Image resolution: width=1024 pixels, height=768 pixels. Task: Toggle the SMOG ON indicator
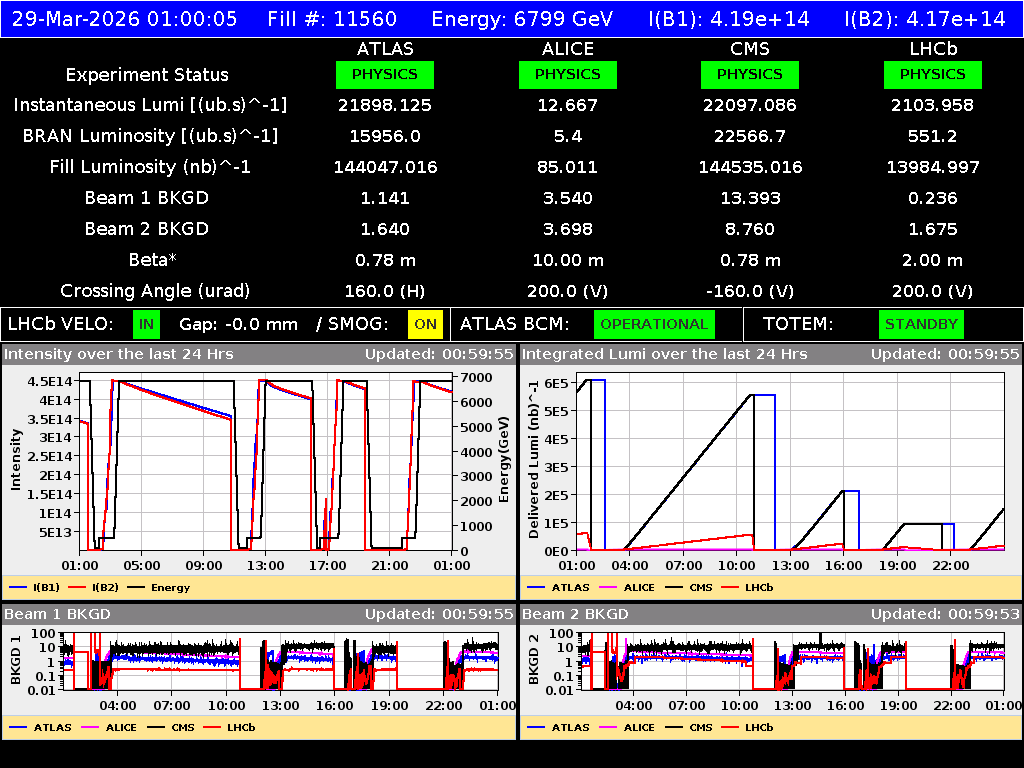(424, 324)
